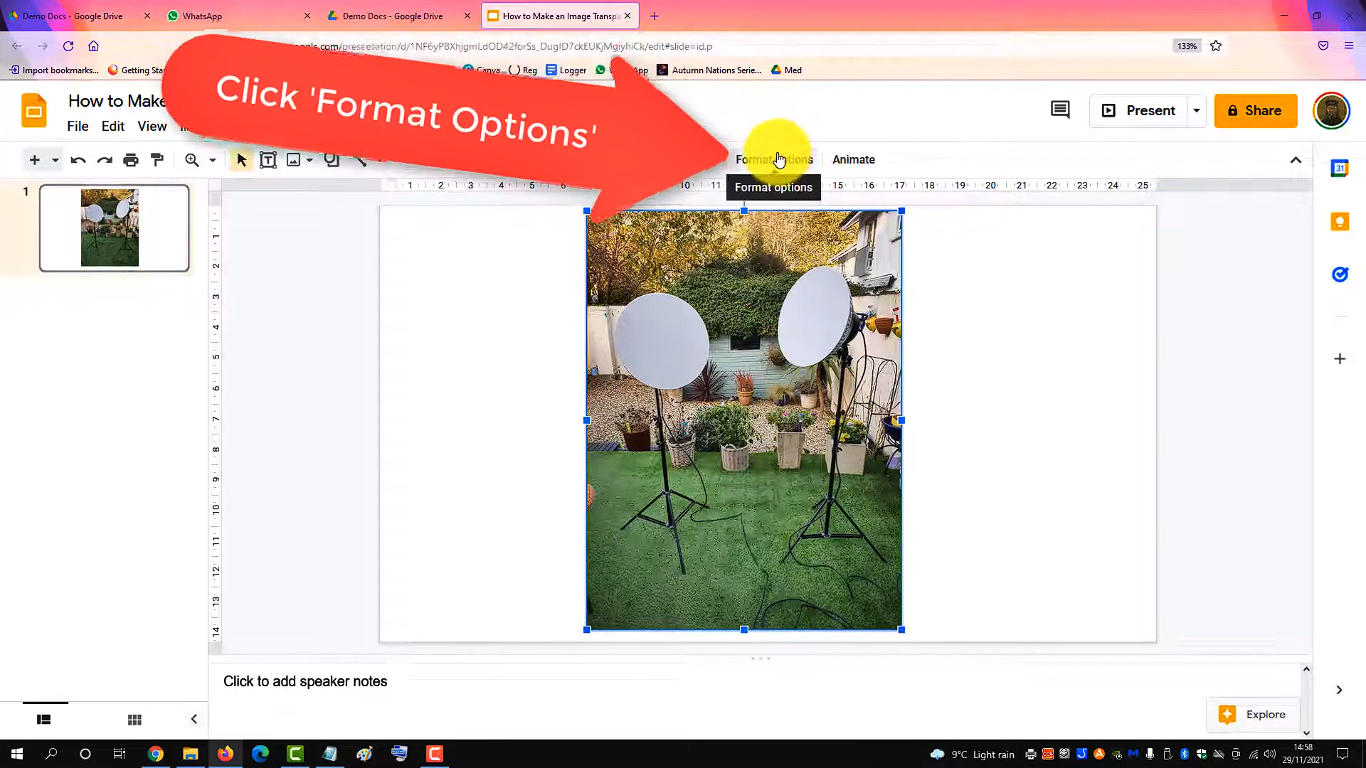1366x768 pixels.
Task: Open Windows taskbar search
Action: click(52, 754)
